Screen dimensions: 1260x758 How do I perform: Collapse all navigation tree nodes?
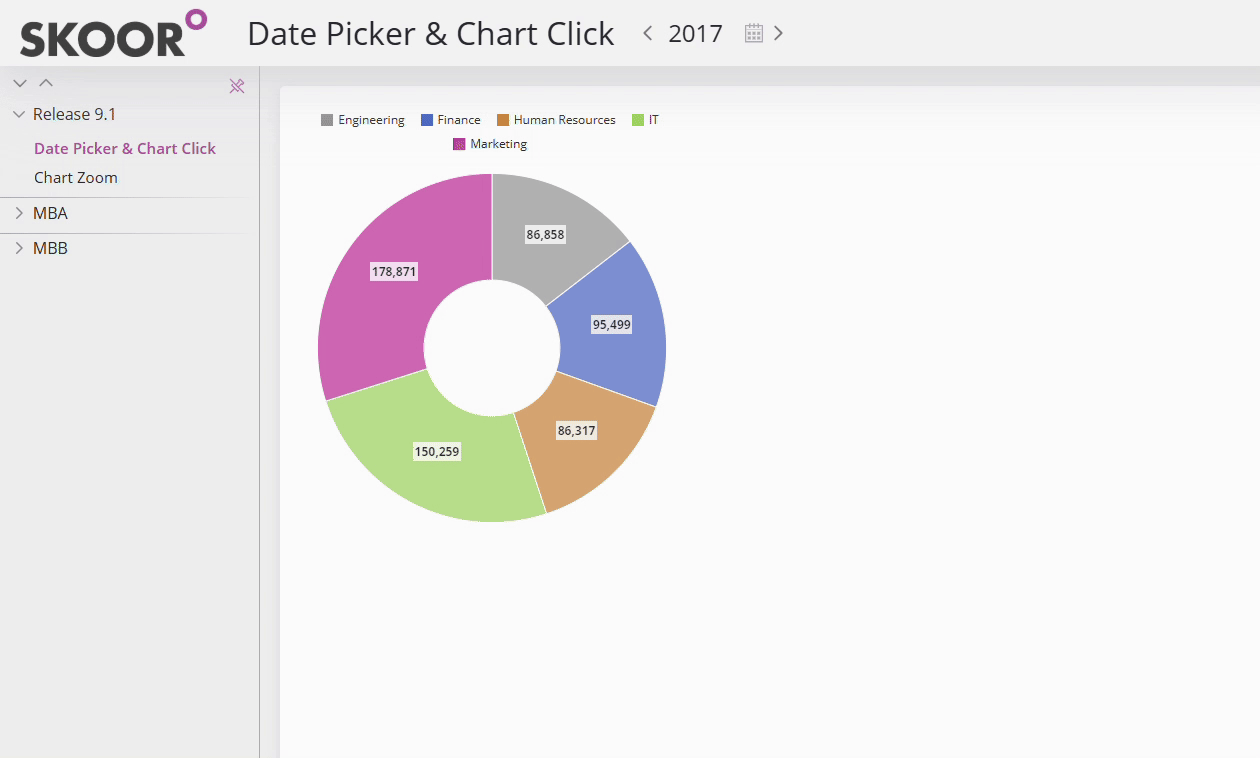[46, 84]
